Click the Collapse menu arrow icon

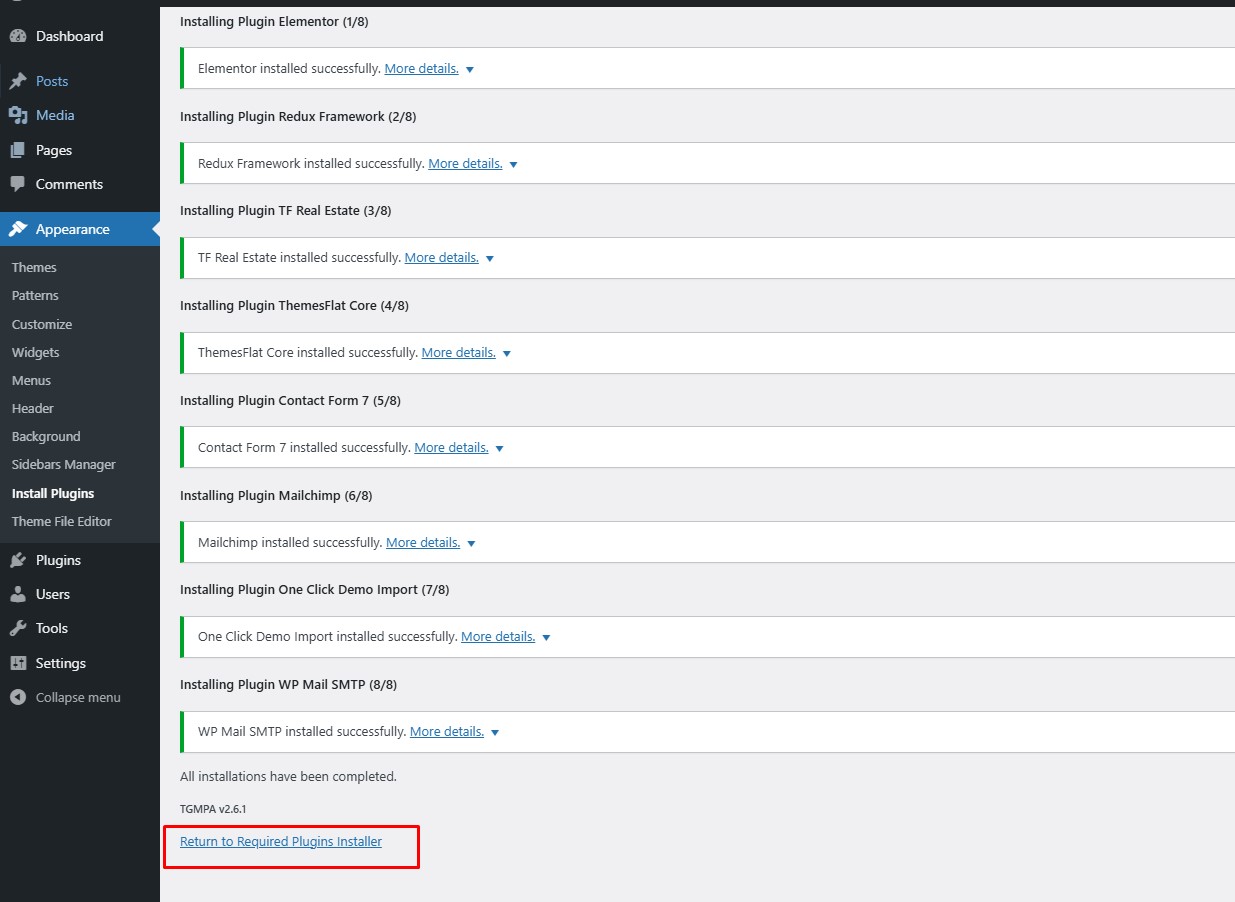pyautogui.click(x=18, y=697)
